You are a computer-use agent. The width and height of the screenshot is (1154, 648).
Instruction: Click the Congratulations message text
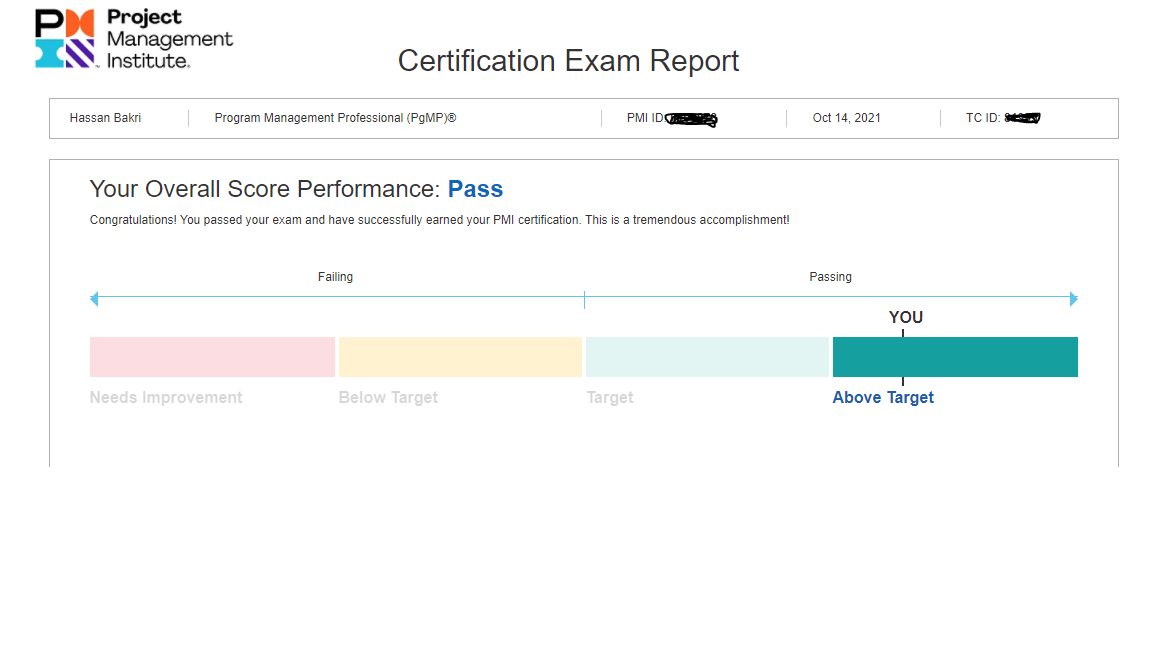coord(439,220)
